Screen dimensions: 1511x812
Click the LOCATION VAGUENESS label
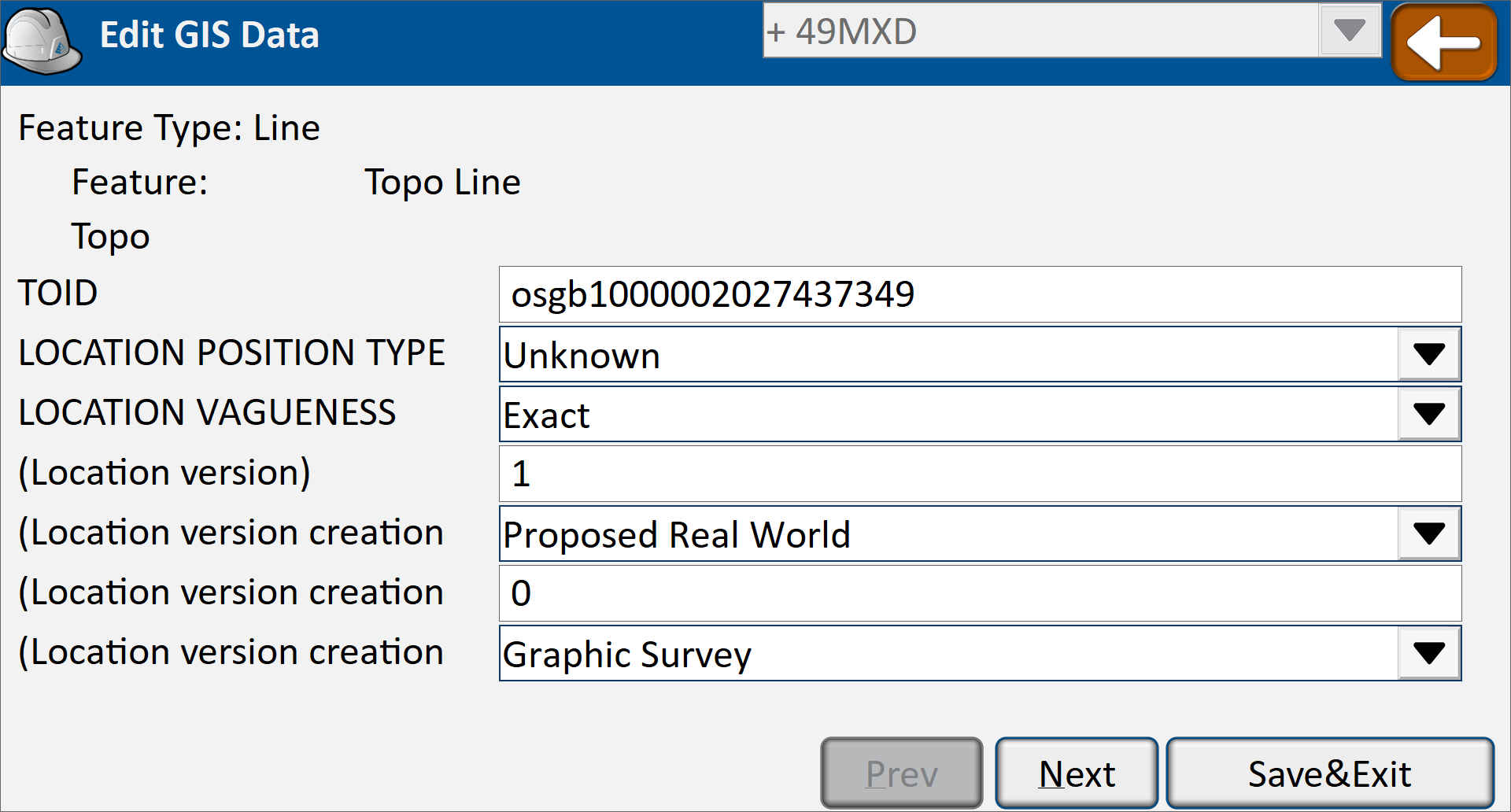(x=208, y=412)
